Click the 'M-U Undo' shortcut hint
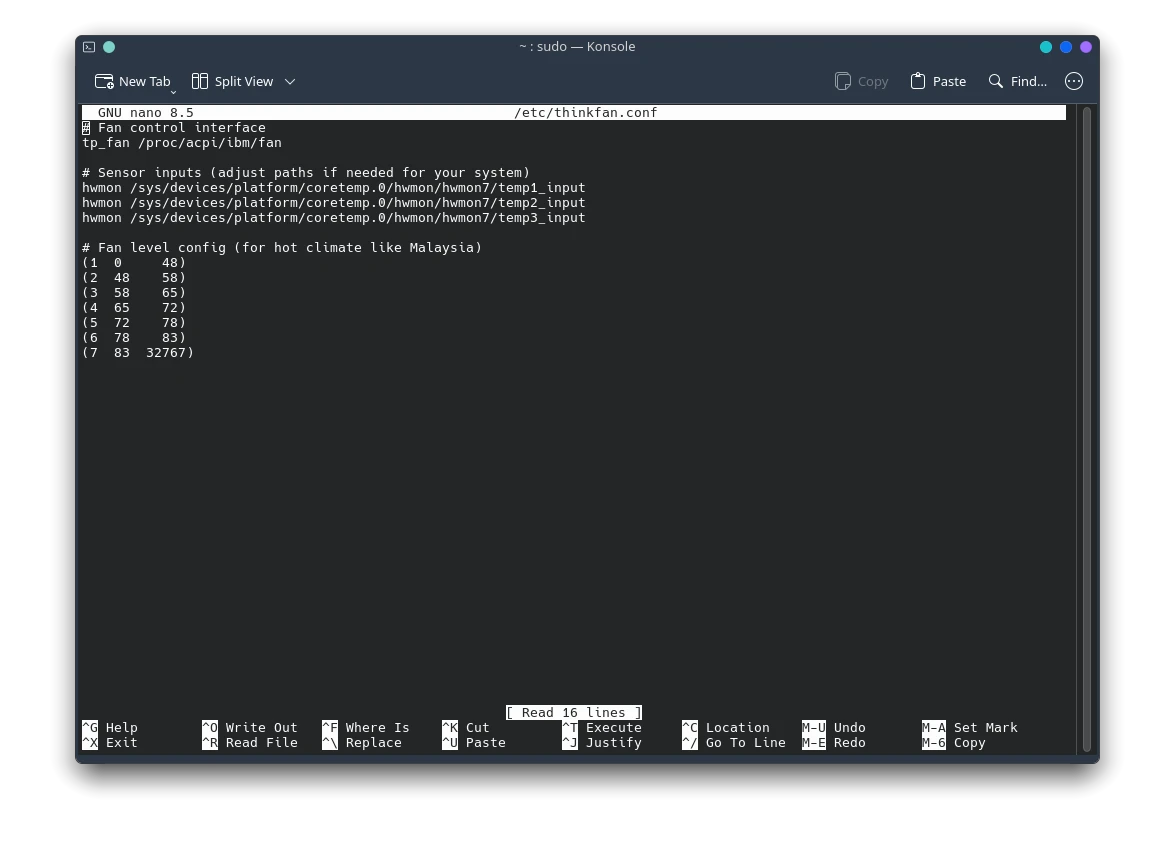Screen dimensions: 1175x849 point(834,728)
